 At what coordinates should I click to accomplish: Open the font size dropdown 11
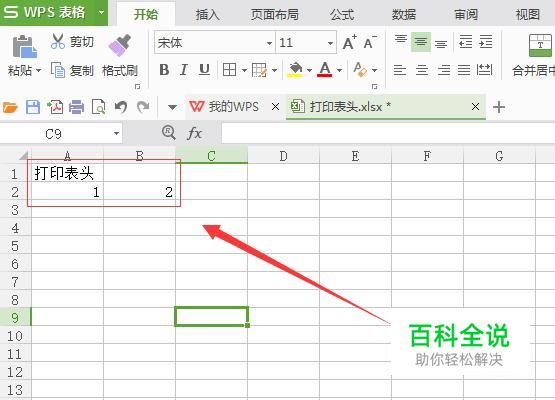(x=330, y=43)
